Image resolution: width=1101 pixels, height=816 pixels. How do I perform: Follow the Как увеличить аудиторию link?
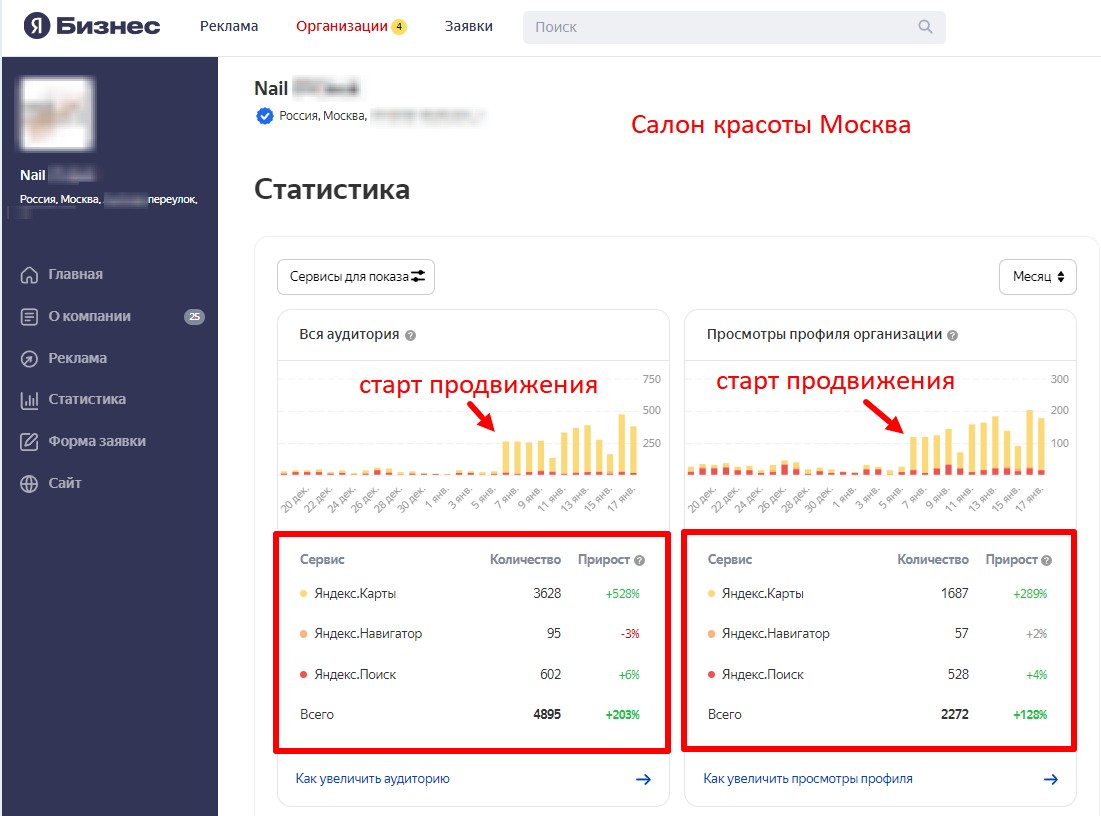372,779
